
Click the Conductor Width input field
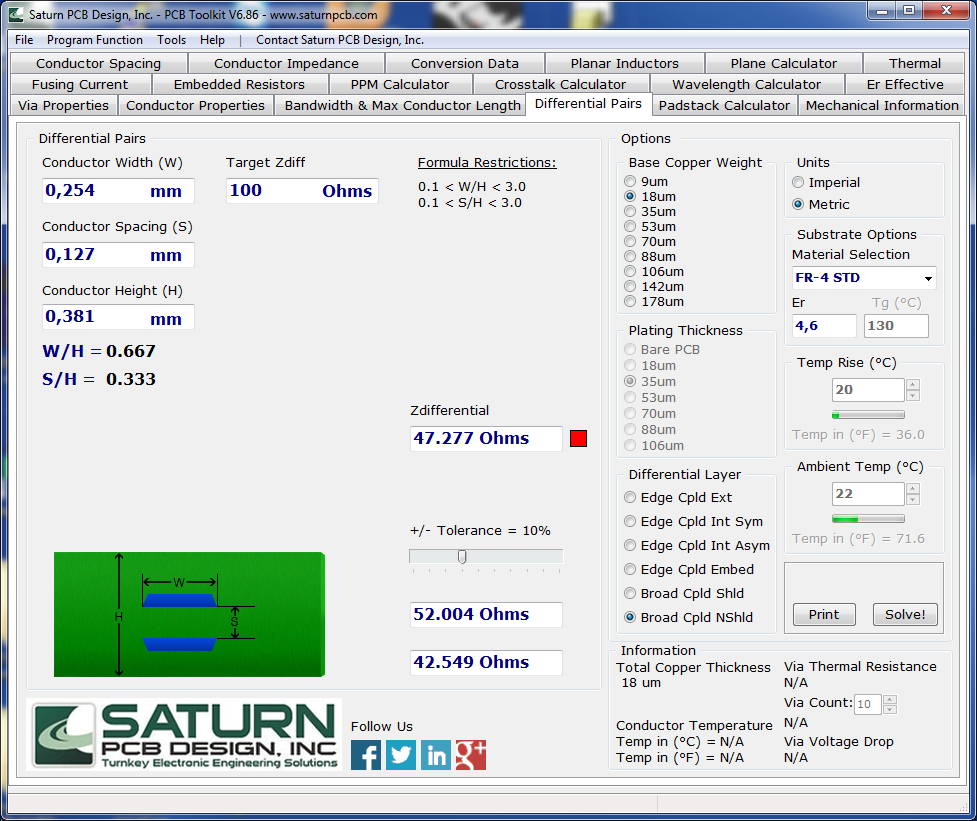pyautogui.click(x=95, y=191)
